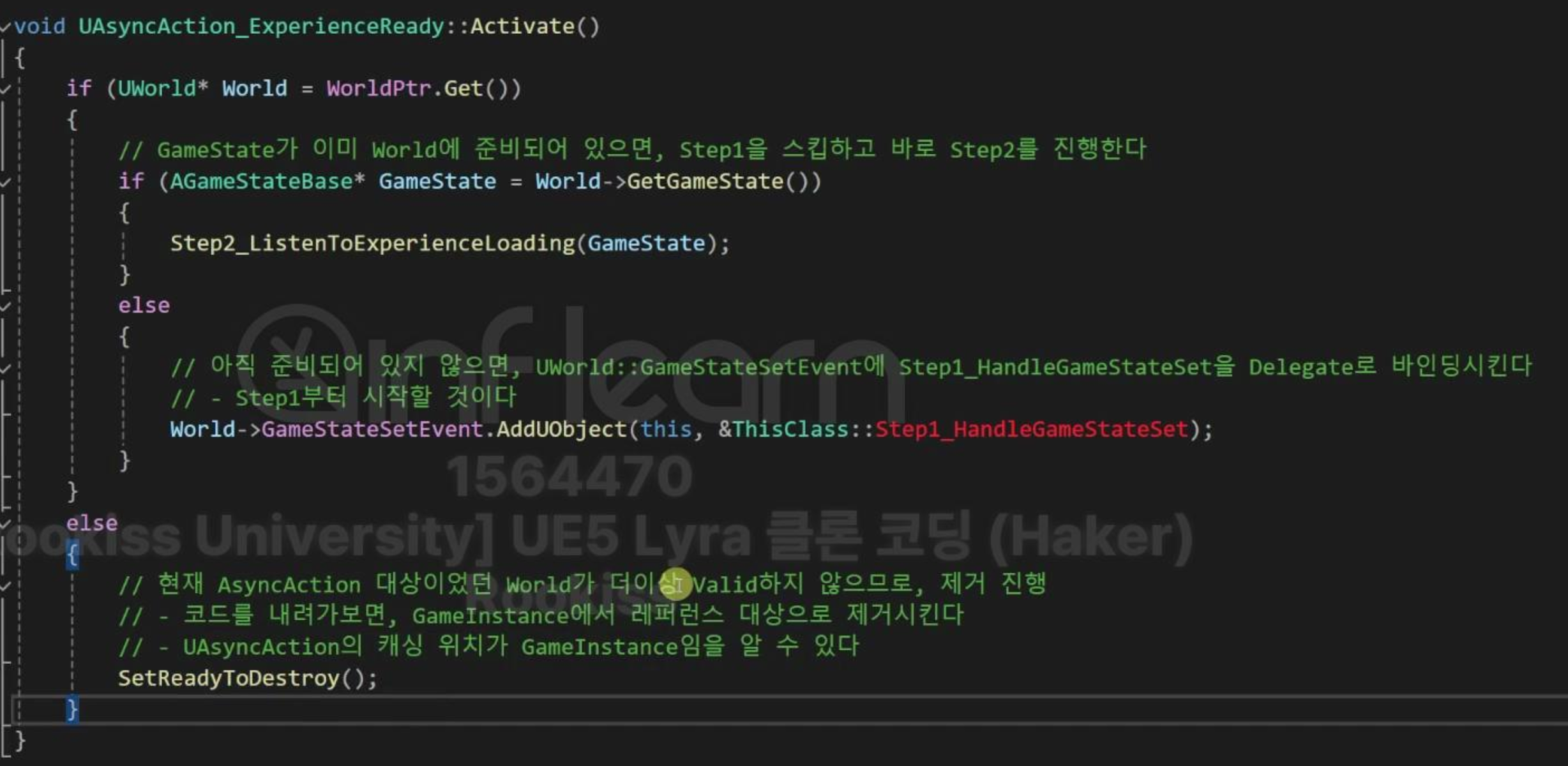
Task: Click the AGameStateBase type name
Action: point(260,182)
